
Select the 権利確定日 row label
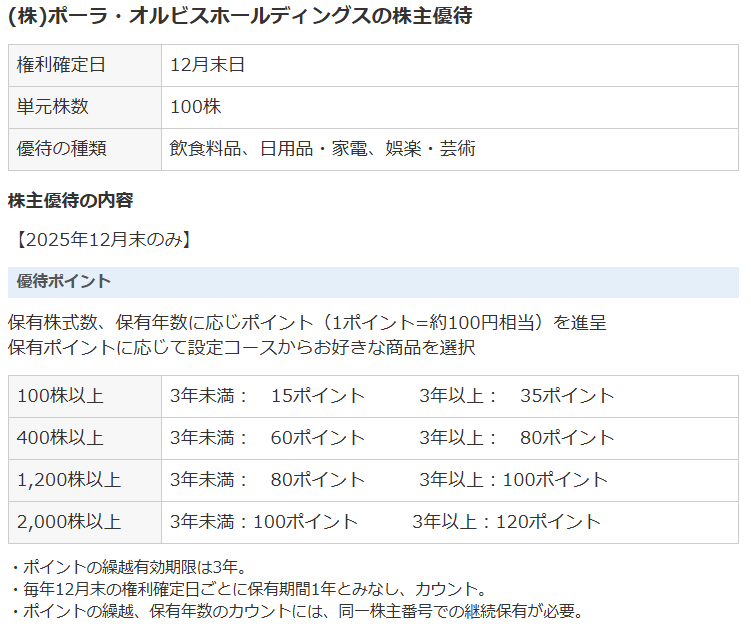click(x=61, y=65)
